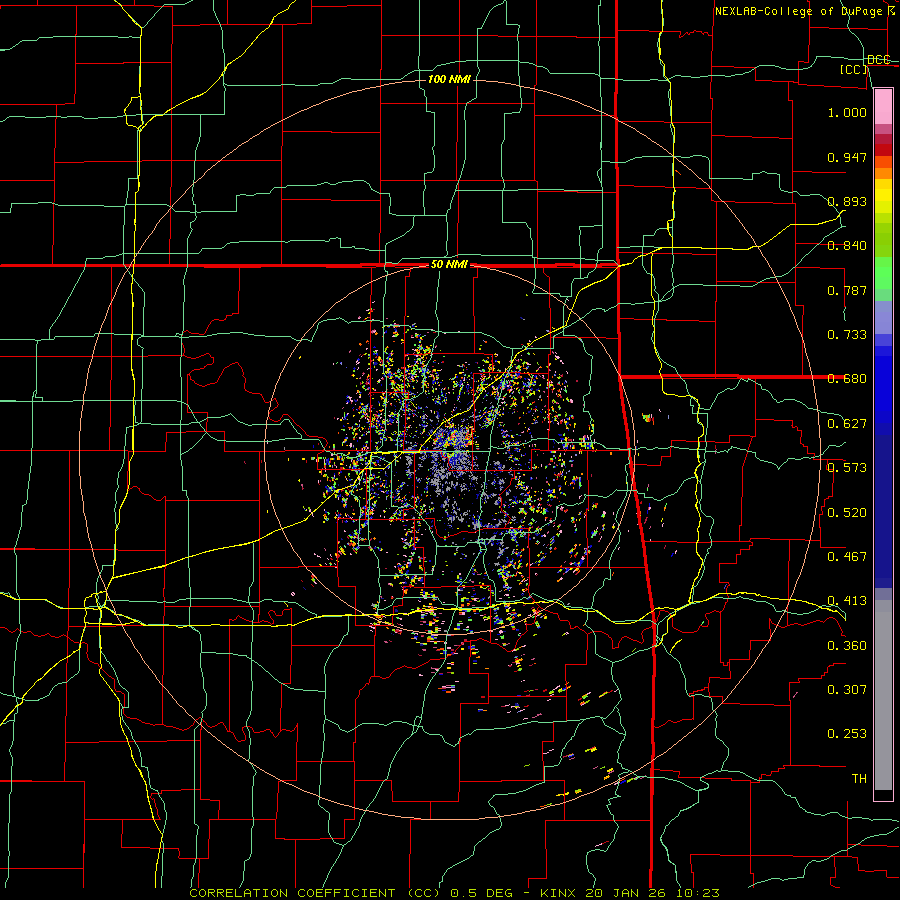The image size is (900, 900).
Task: Select the 0.307 scale value
Action: tap(847, 689)
